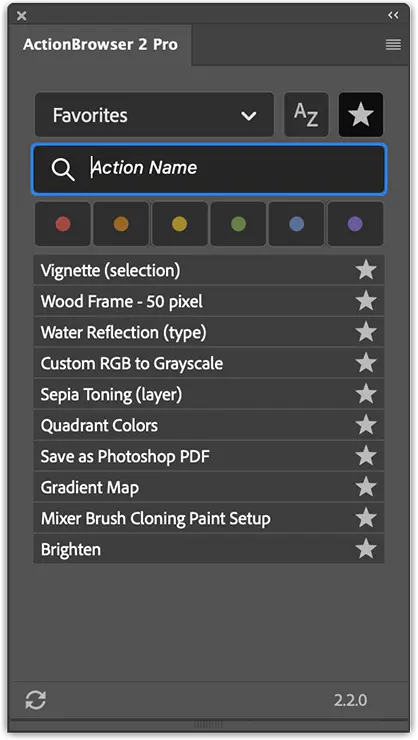The image size is (418, 740).
Task: Click the refresh actions icon
Action: (x=36, y=700)
